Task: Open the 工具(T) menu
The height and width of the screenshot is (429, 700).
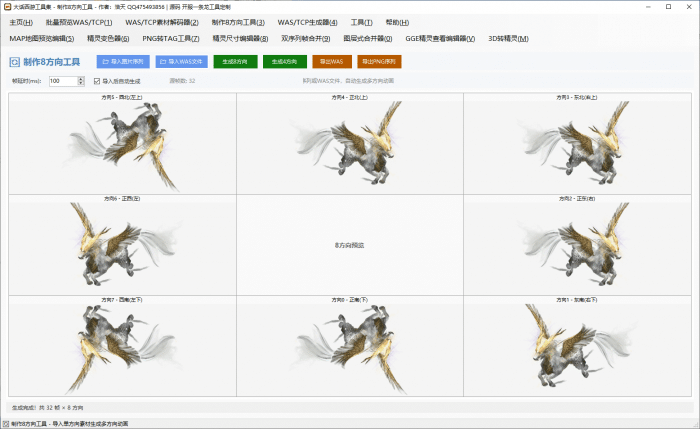Action: pyautogui.click(x=361, y=22)
